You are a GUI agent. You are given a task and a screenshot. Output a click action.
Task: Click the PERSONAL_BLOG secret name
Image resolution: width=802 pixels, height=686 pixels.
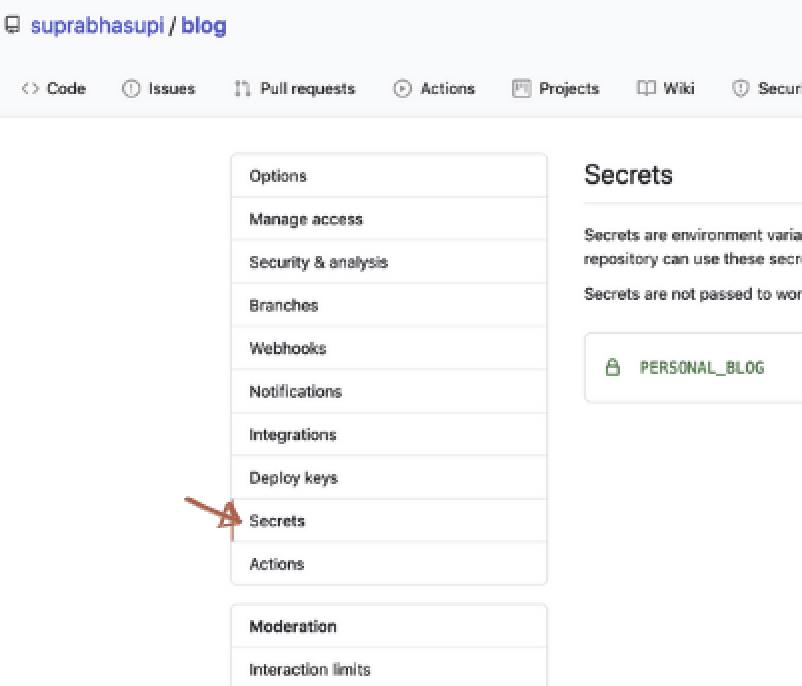pyautogui.click(x=702, y=367)
